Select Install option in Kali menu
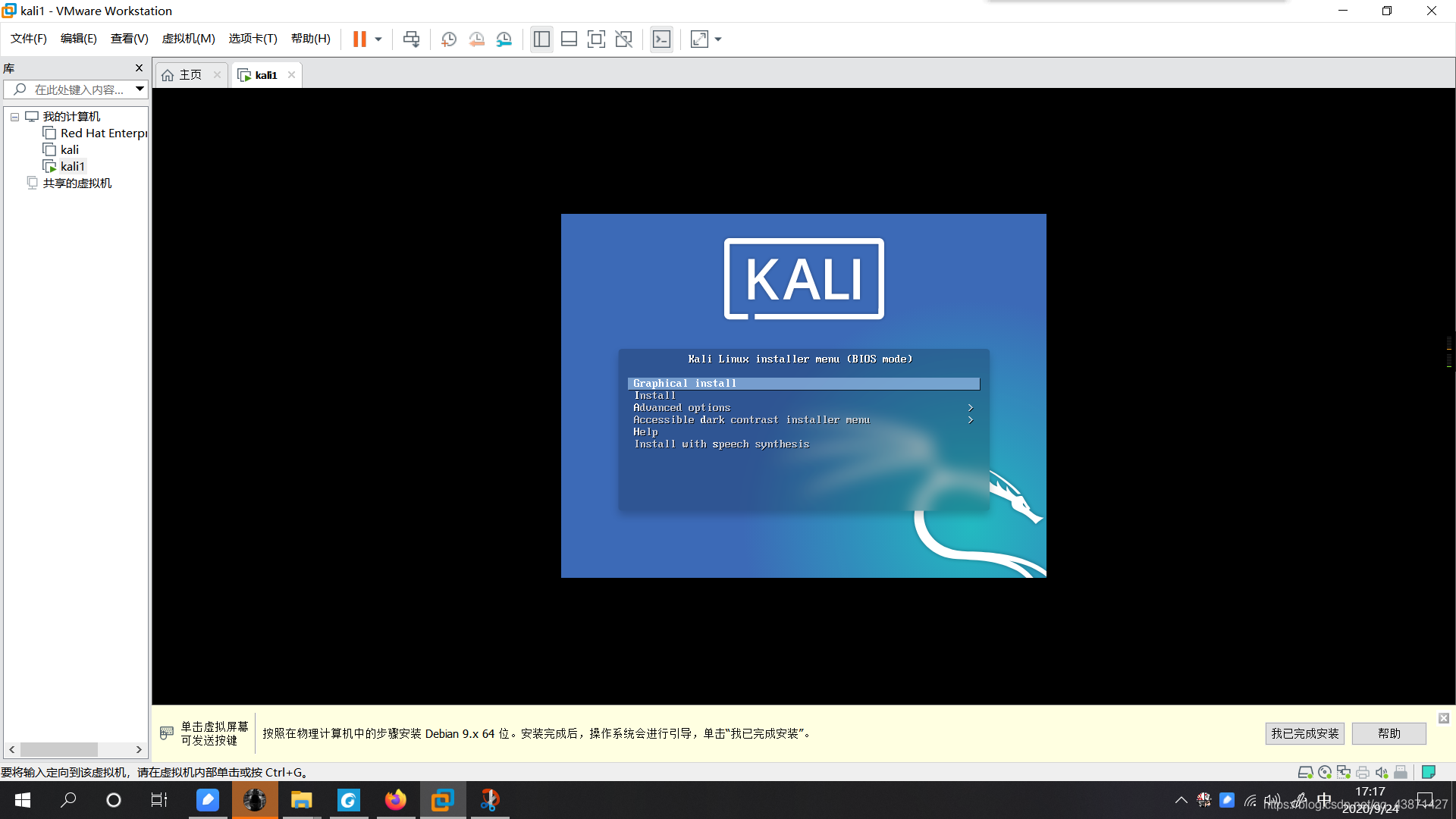1456x819 pixels. tap(804, 396)
